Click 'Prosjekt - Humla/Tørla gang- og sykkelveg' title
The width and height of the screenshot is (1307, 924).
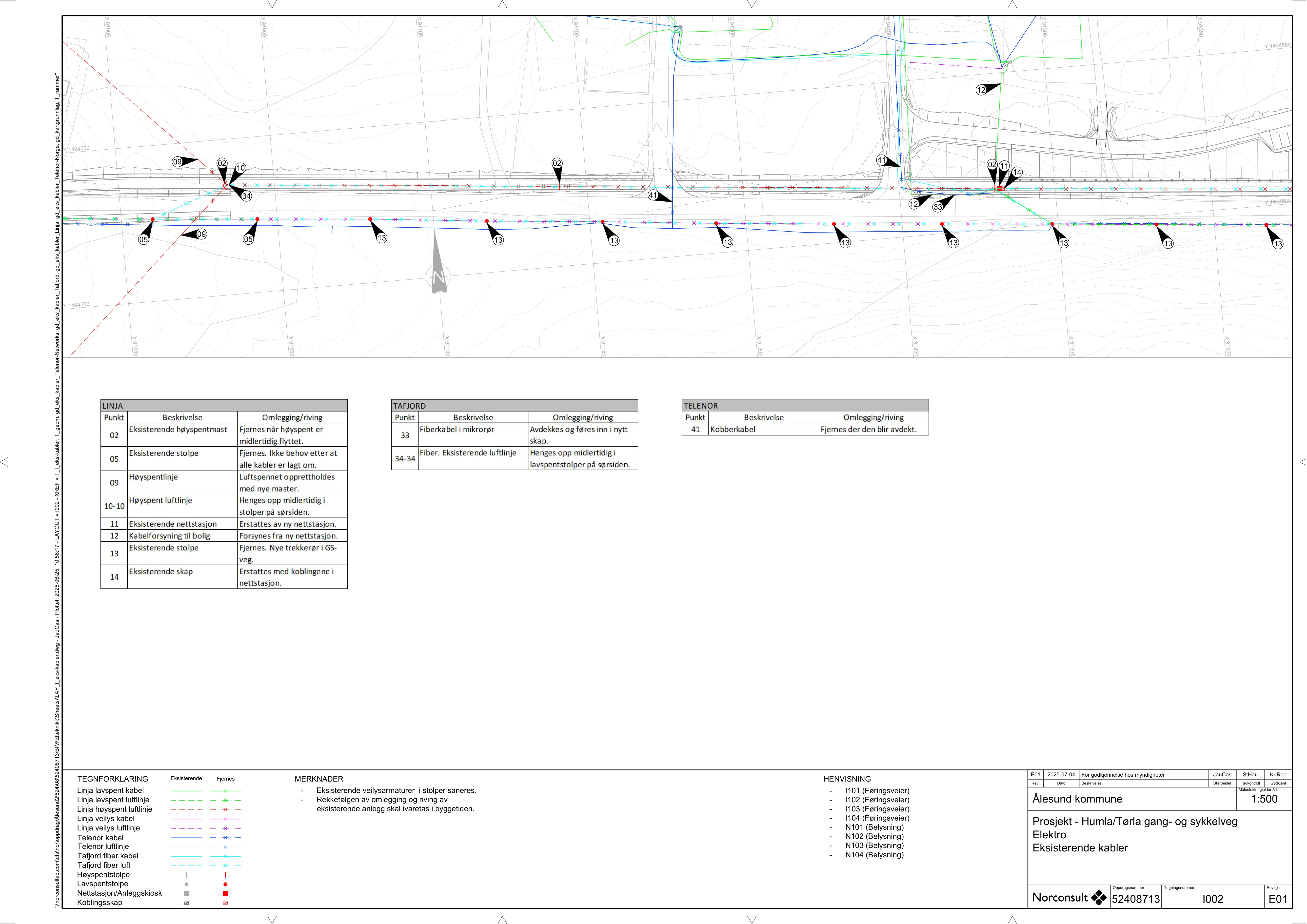pos(1135,822)
